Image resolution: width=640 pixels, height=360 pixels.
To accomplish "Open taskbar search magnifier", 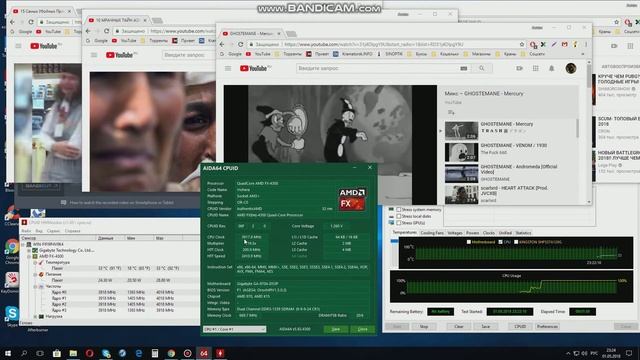I will pyautogui.click(x=24, y=353).
